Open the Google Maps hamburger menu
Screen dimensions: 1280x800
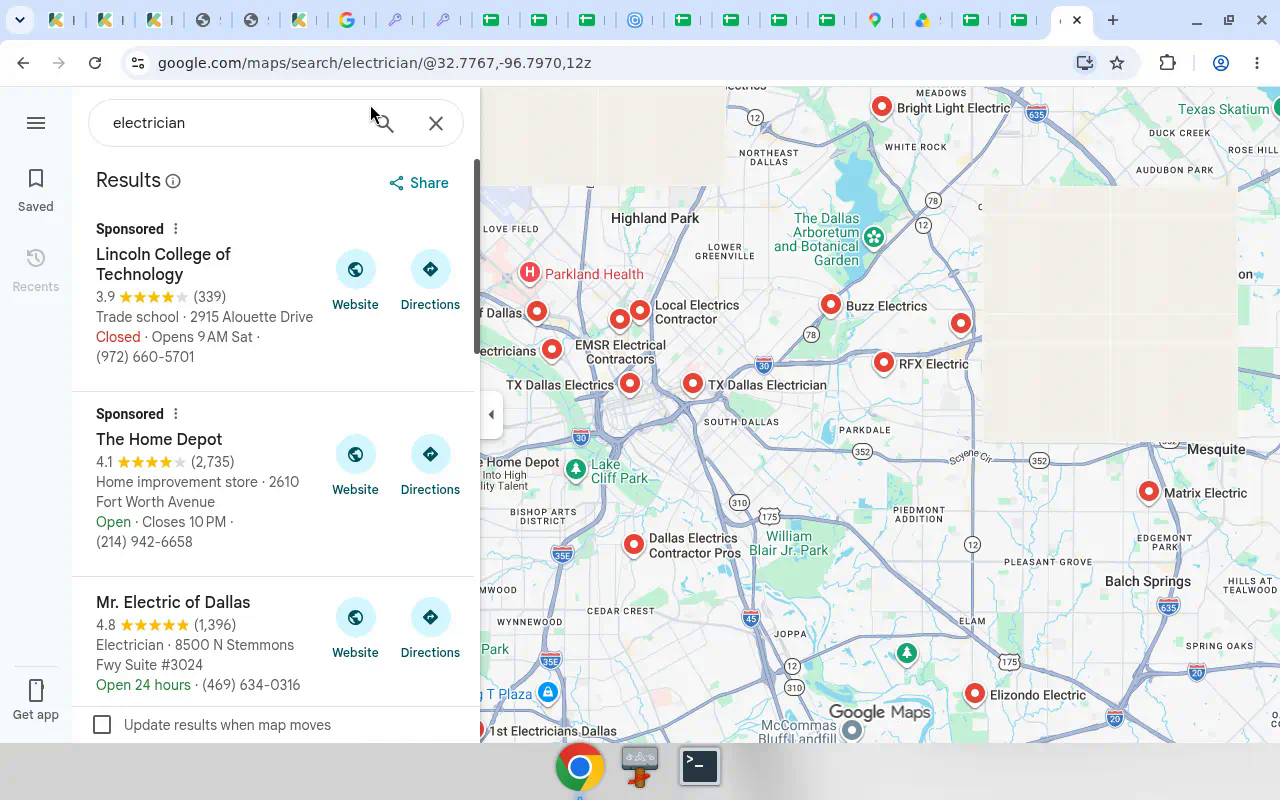coord(36,123)
